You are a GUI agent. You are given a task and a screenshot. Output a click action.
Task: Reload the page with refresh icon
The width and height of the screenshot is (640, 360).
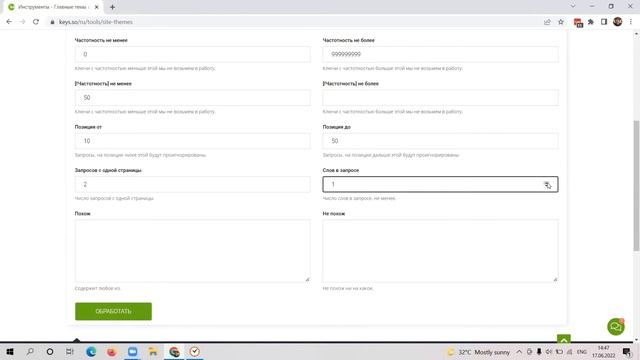36,22
